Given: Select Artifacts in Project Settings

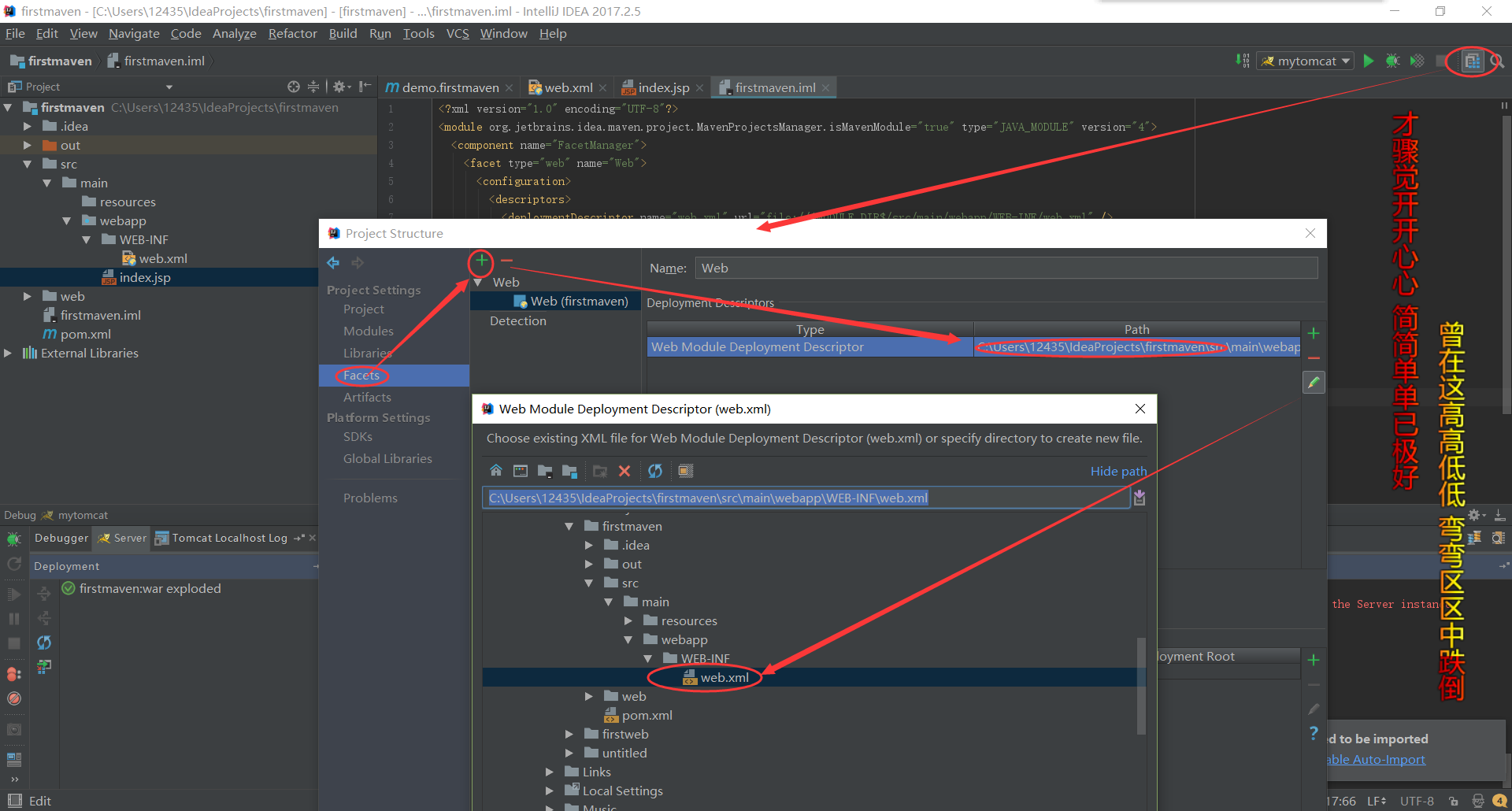Looking at the screenshot, I should click(367, 397).
